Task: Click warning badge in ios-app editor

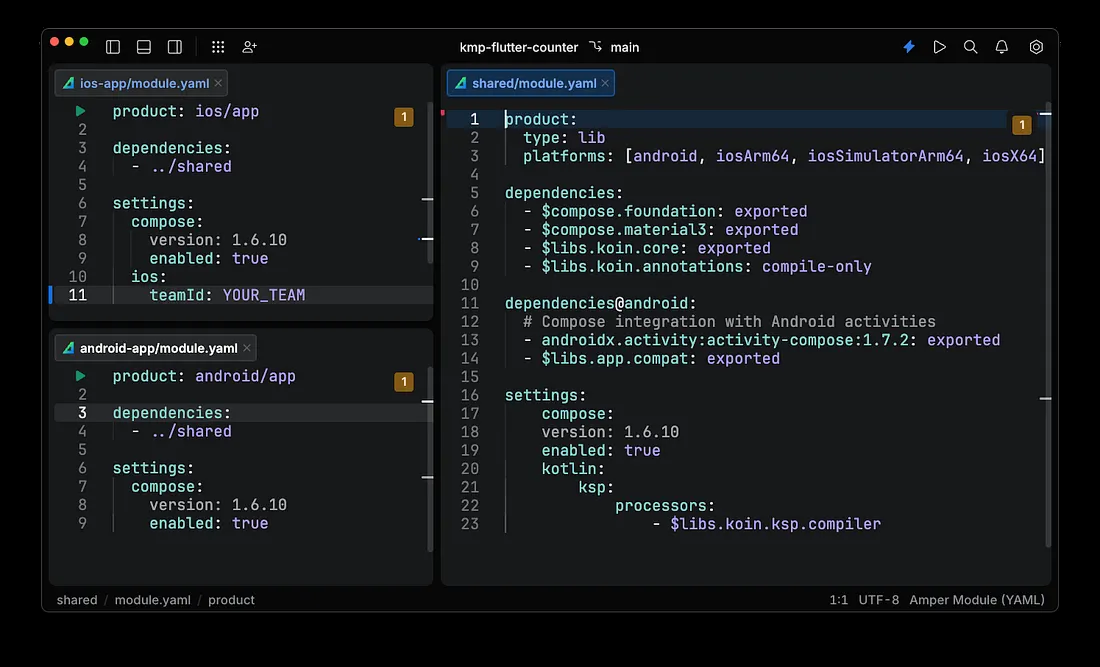Action: (x=403, y=117)
